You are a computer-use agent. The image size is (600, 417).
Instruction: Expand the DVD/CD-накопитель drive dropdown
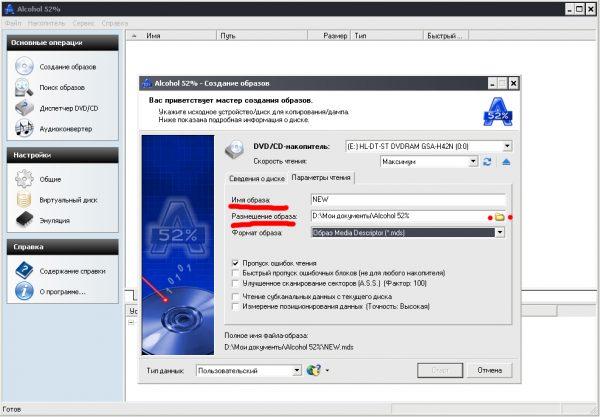click(507, 146)
